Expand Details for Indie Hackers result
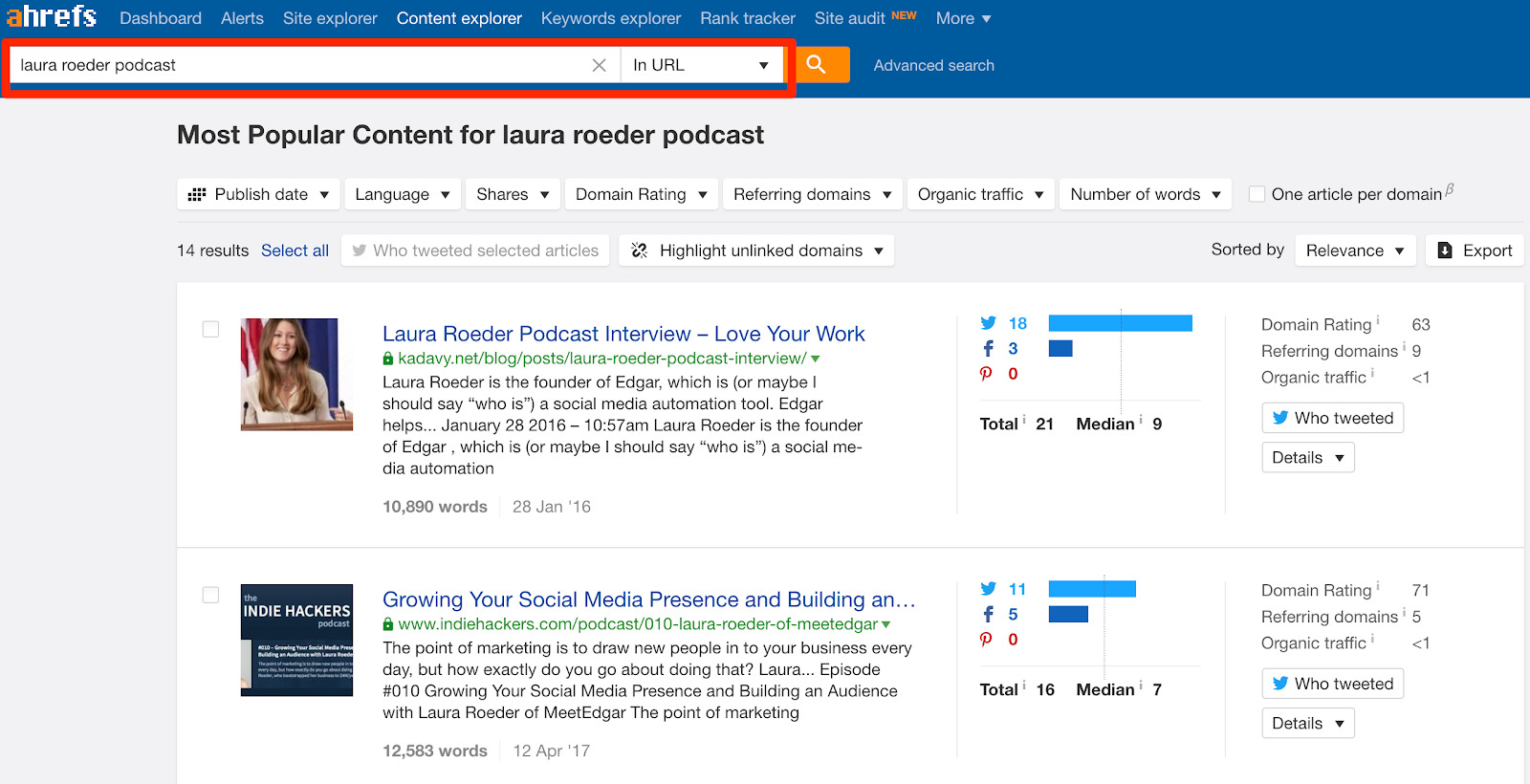The height and width of the screenshot is (784, 1530). (1308, 724)
